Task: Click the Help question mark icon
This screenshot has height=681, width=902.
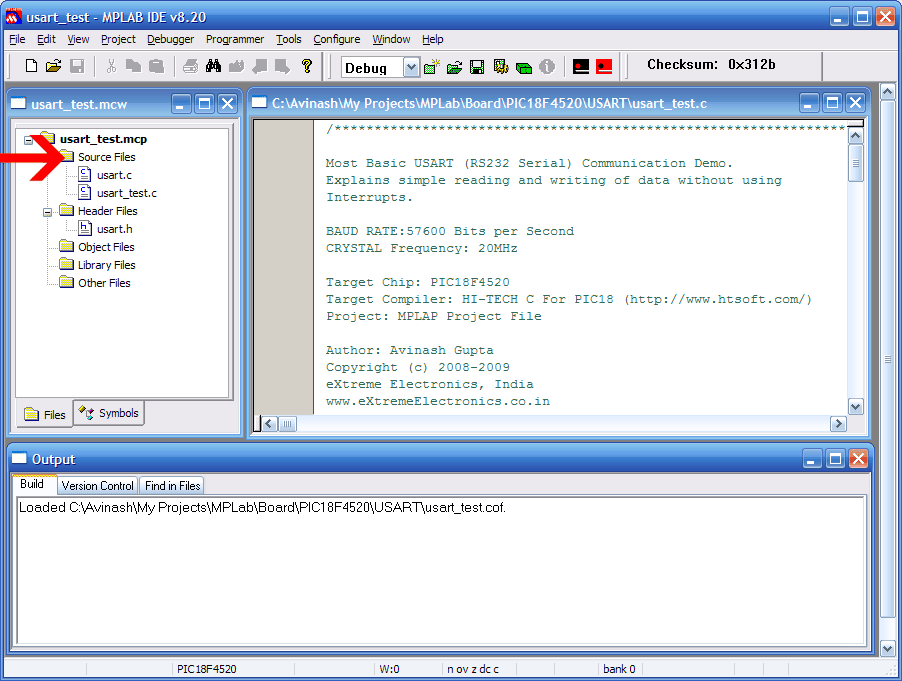Action: coord(307,66)
